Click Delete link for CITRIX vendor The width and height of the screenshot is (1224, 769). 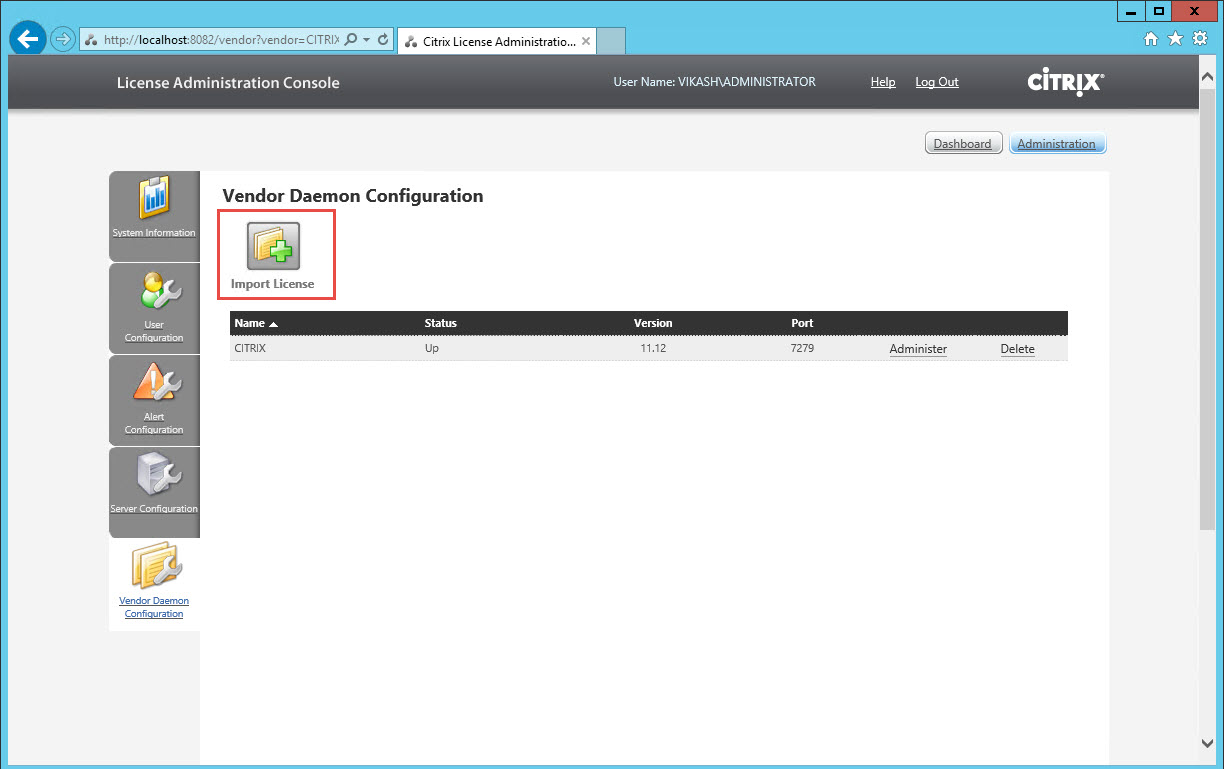(x=1018, y=349)
